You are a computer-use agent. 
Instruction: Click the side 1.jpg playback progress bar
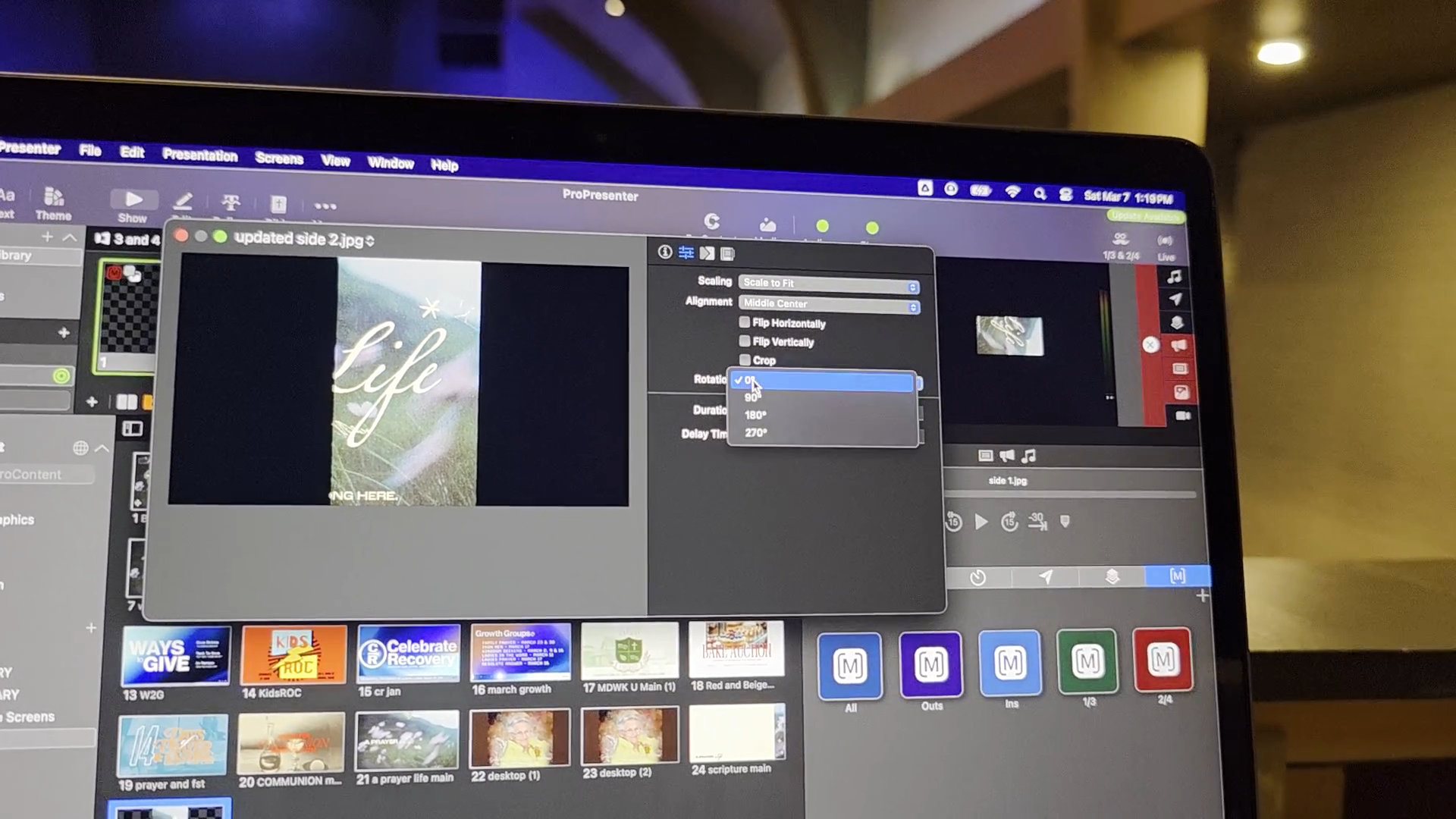point(1069,494)
